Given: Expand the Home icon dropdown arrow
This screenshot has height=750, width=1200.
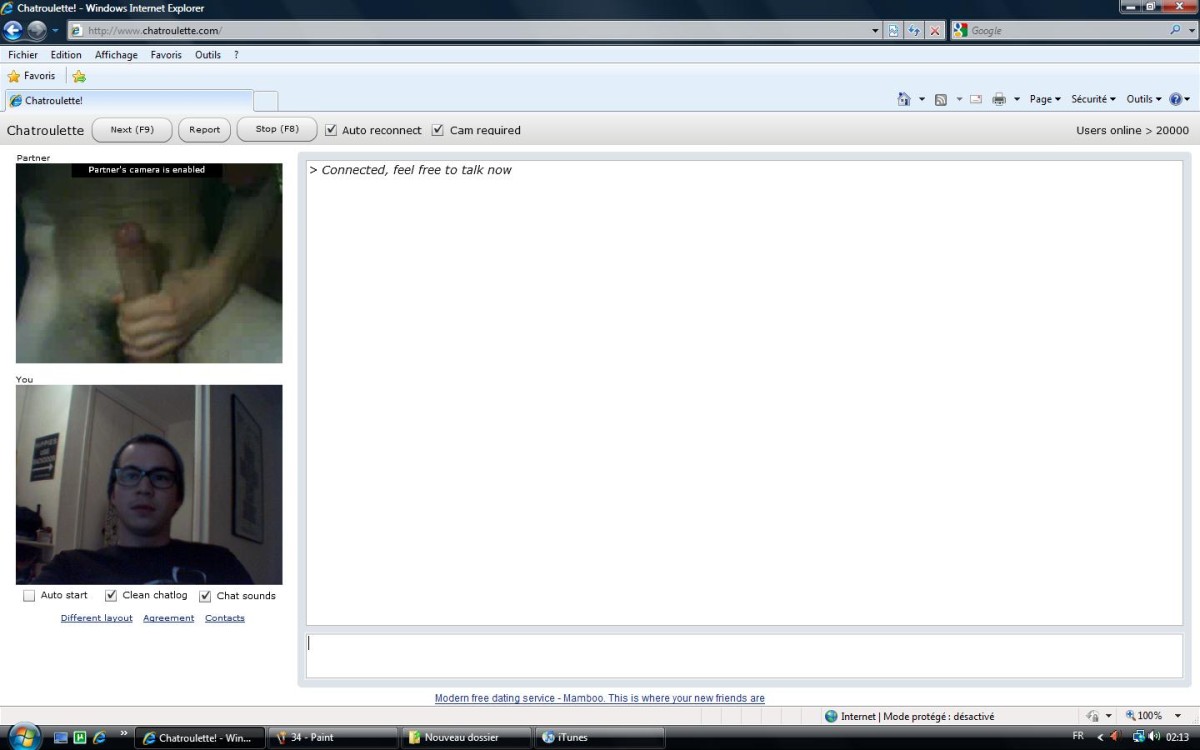Looking at the screenshot, I should (x=922, y=99).
